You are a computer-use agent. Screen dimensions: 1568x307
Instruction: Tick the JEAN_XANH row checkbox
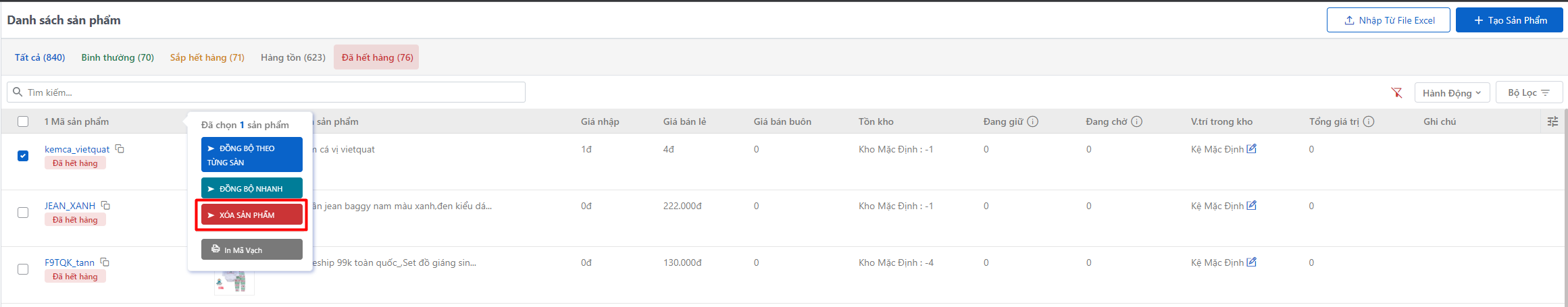point(23,213)
